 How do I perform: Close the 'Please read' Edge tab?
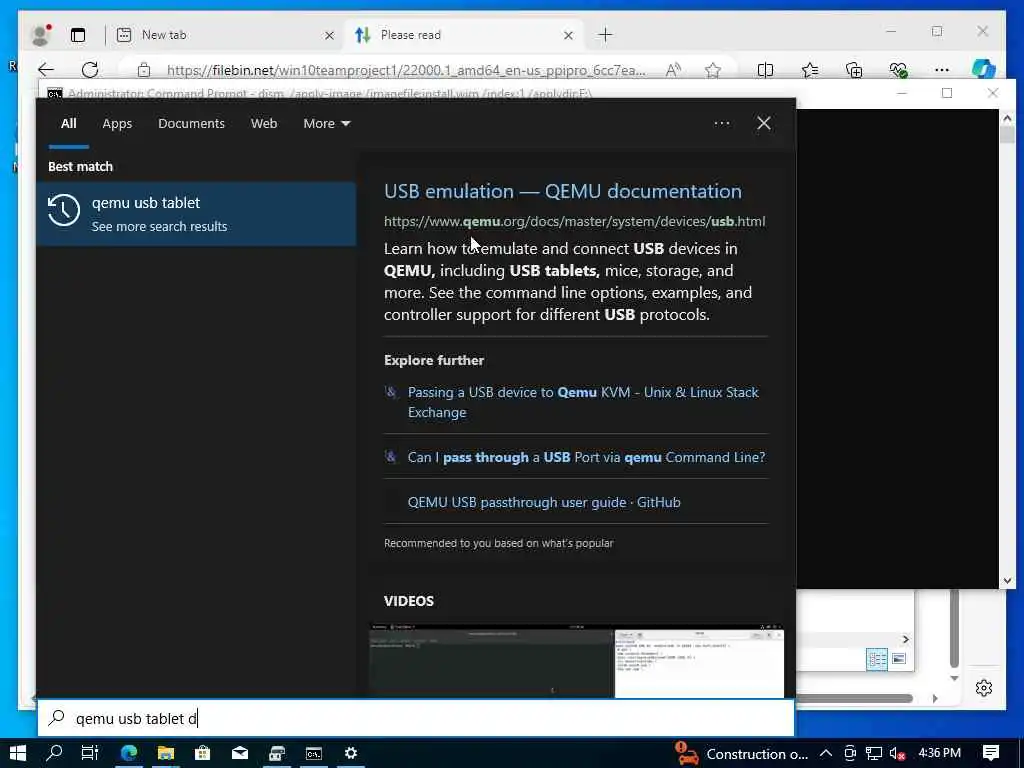568,35
